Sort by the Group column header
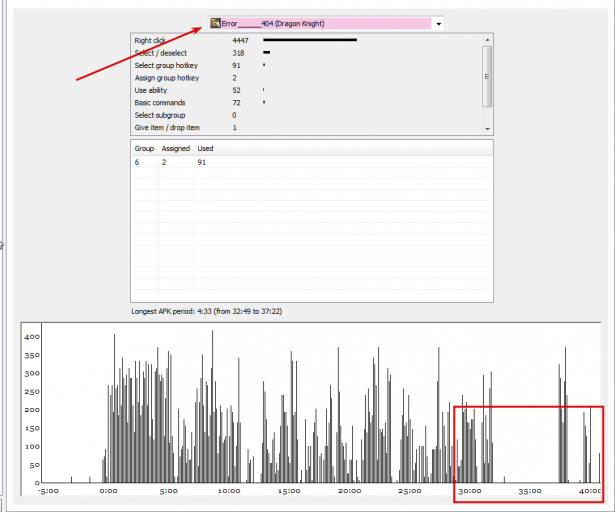Screen dimensions: 615x512 tap(144, 148)
